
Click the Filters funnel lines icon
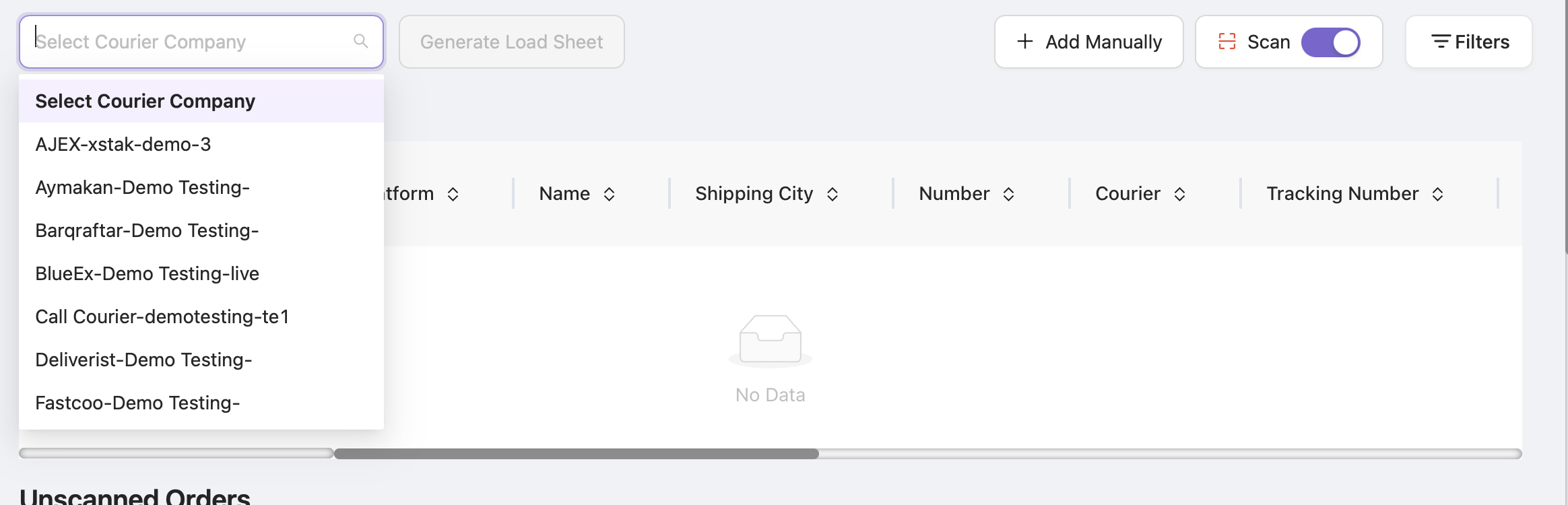tap(1441, 42)
